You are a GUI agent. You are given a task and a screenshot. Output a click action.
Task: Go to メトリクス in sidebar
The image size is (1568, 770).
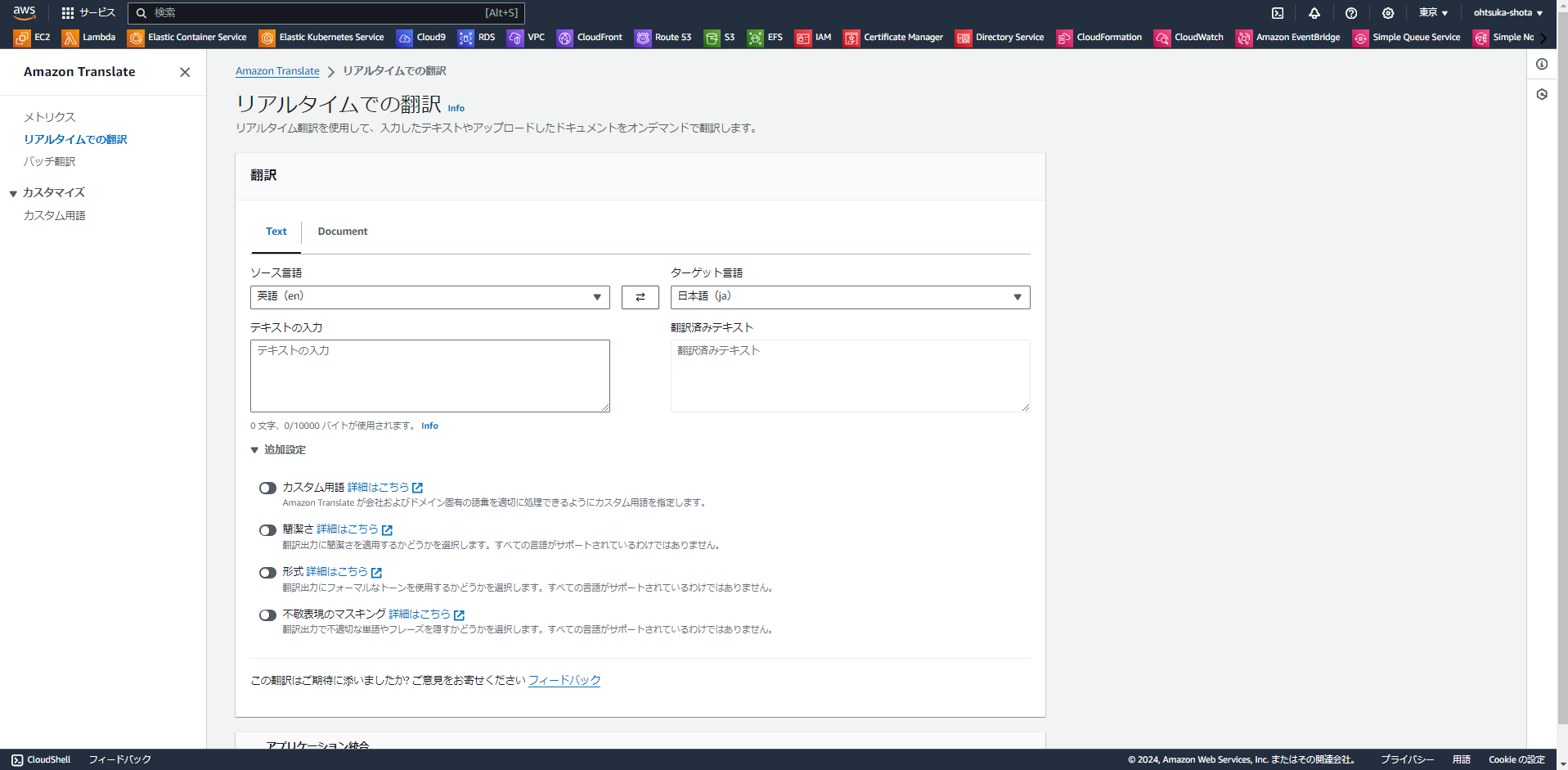click(50, 117)
